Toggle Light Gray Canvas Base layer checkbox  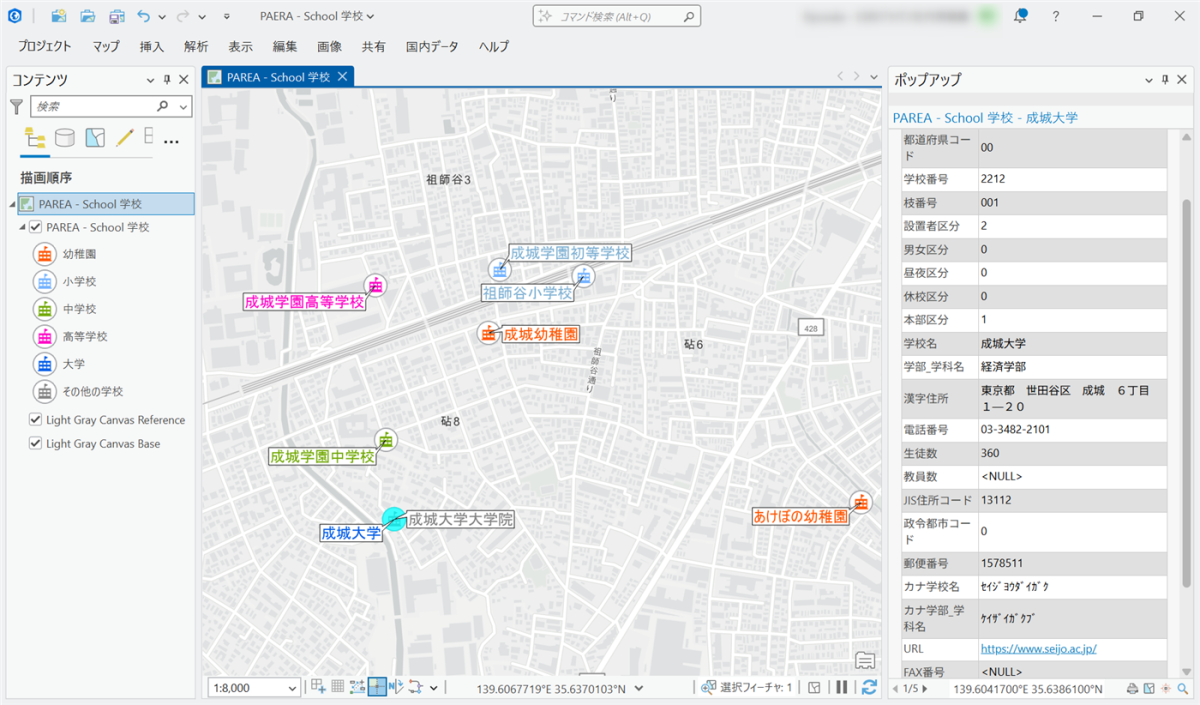click(x=36, y=444)
